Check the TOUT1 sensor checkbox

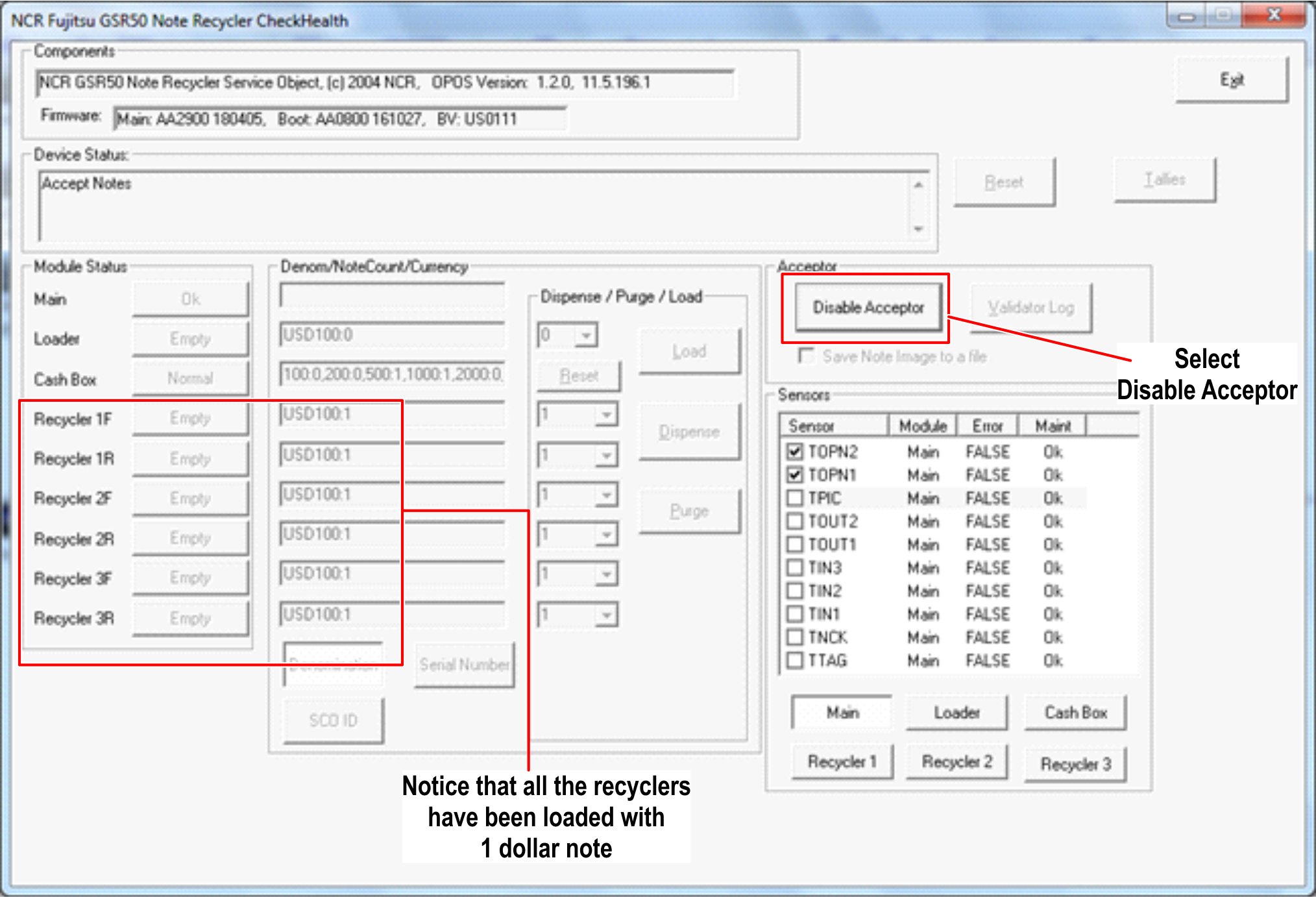point(794,544)
